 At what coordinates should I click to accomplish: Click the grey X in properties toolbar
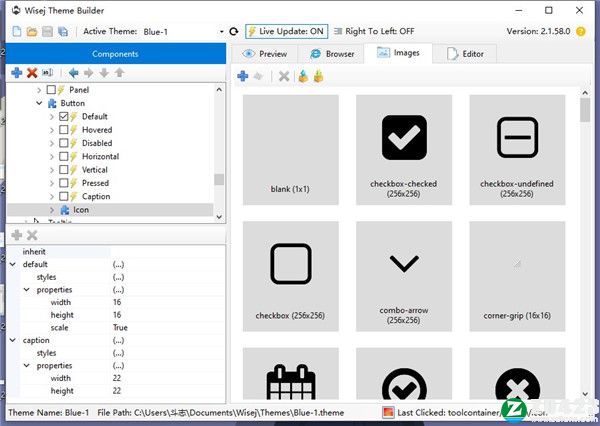click(x=32, y=235)
